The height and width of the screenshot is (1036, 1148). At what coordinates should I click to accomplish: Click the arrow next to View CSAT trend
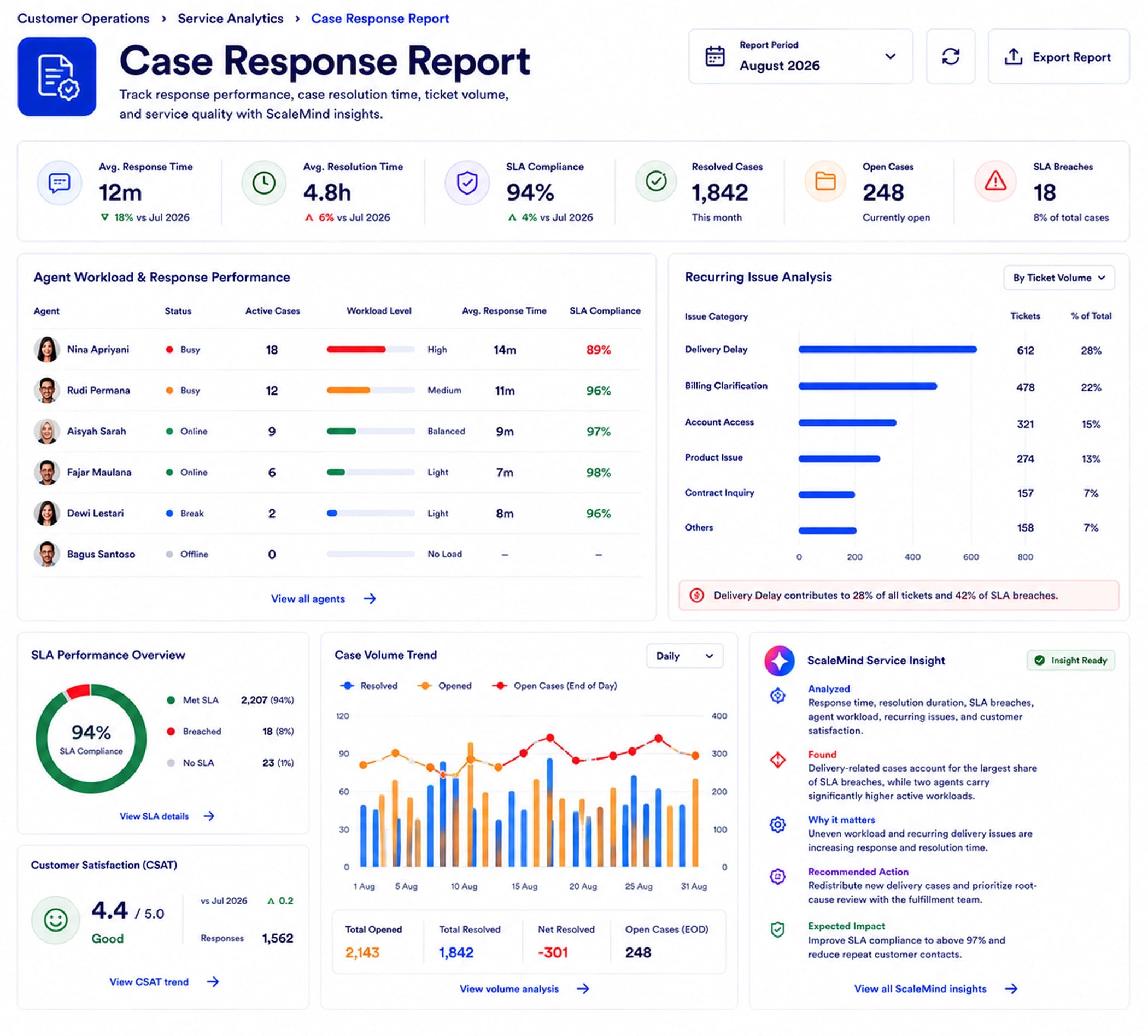[213, 982]
